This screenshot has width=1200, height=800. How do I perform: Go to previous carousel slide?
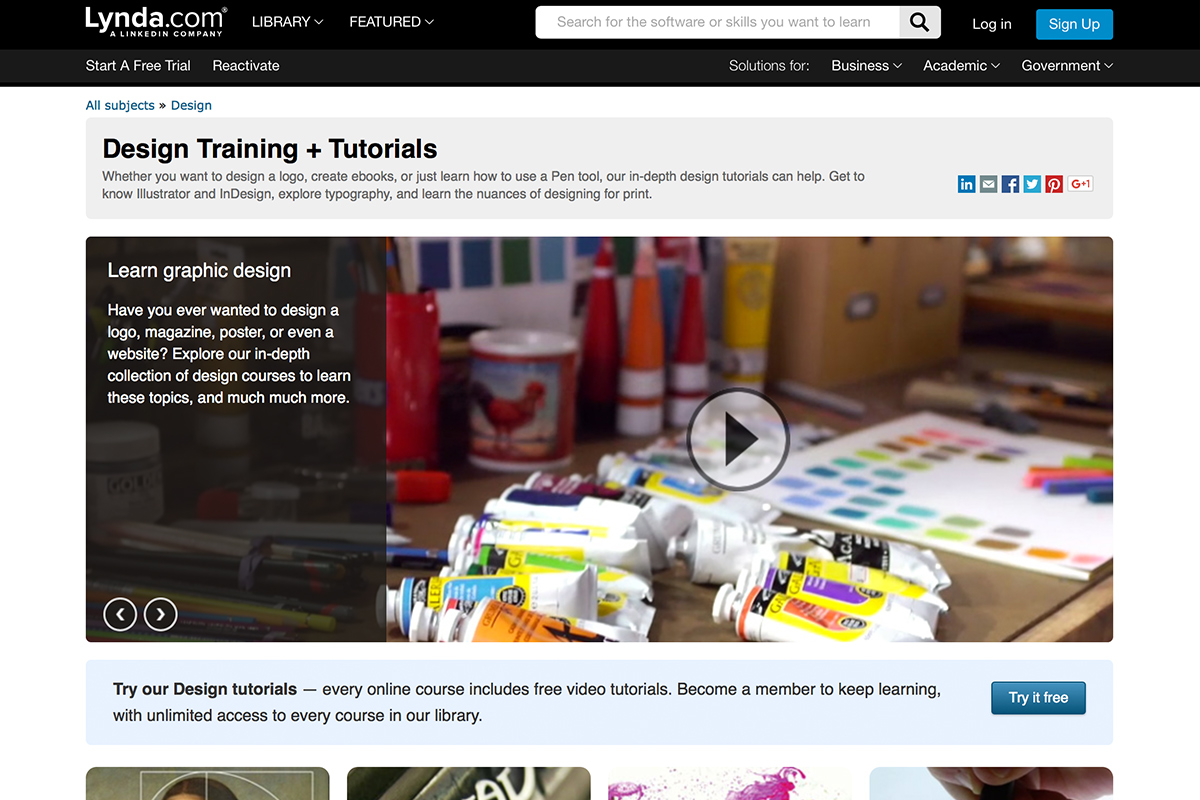(120, 613)
